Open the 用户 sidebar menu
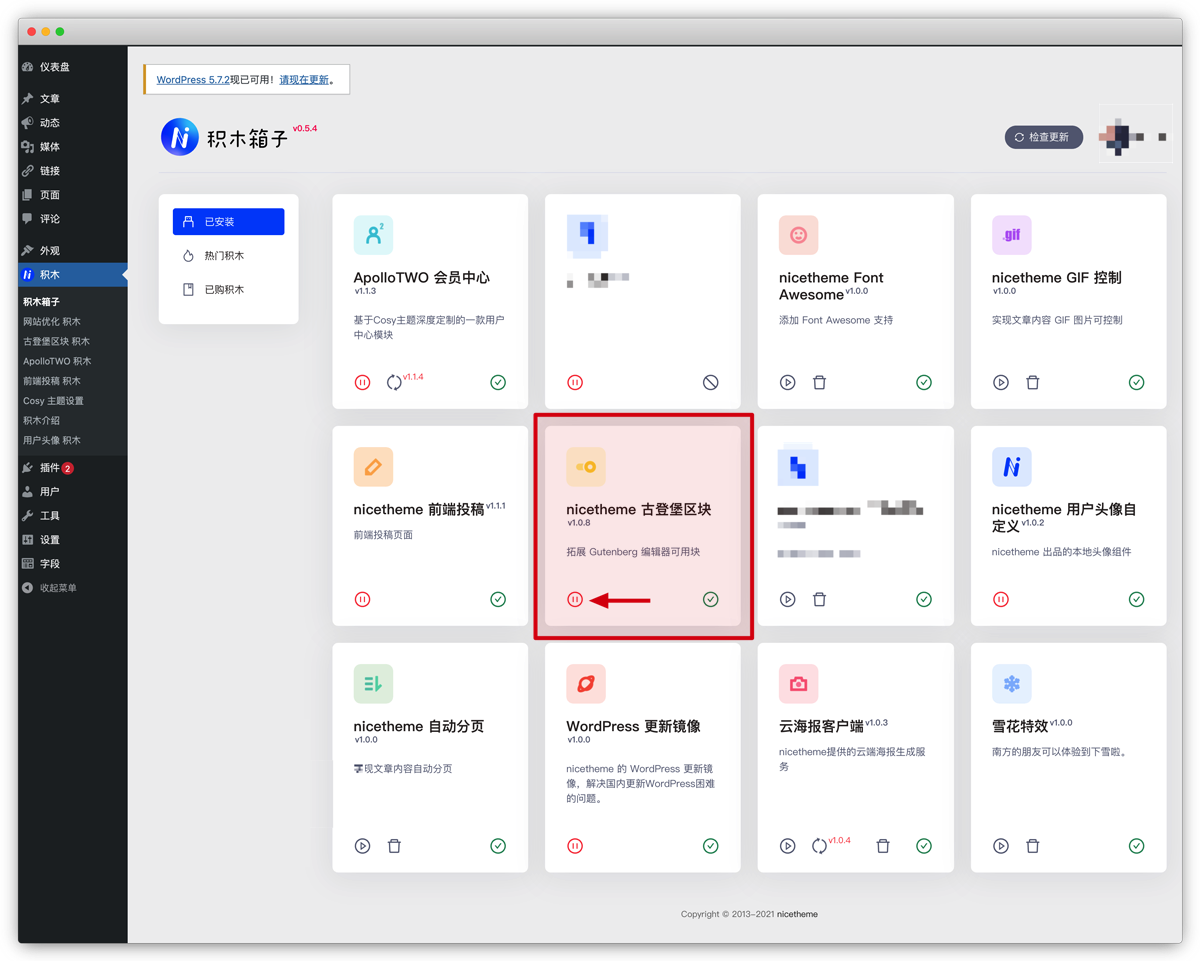The height and width of the screenshot is (961, 1200). tap(73, 492)
